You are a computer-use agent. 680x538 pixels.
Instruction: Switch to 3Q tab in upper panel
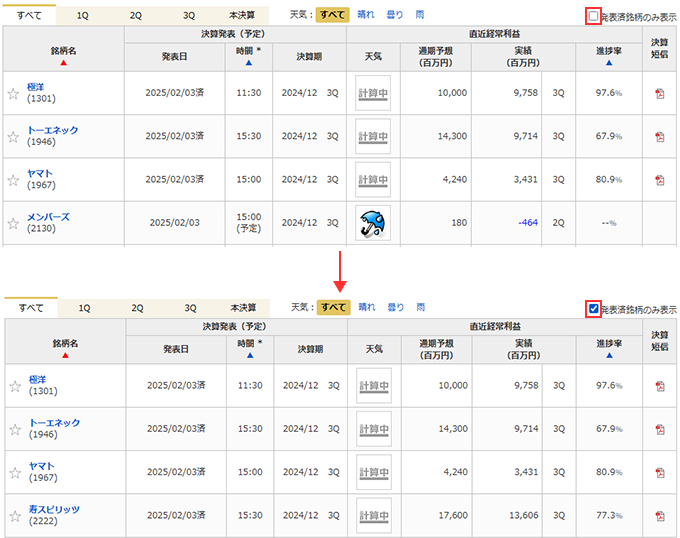click(x=189, y=16)
